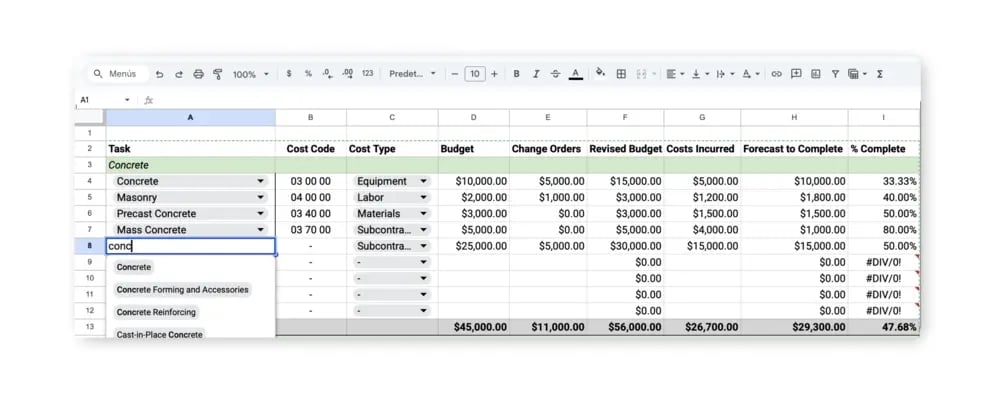Open dropdown on the Precast Concrete cell
Screen dimensions: 1000x394
point(260,214)
